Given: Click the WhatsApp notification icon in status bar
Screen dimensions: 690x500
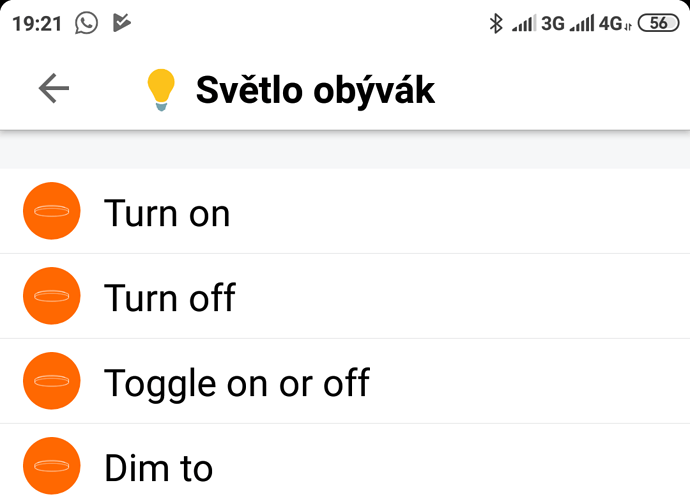Looking at the screenshot, I should [x=87, y=22].
